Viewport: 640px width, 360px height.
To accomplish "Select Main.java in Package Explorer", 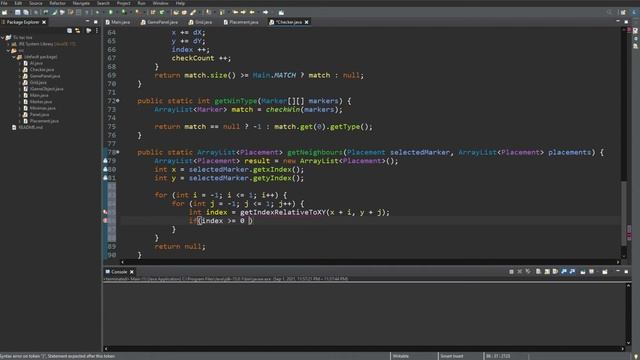I will pos(39,95).
